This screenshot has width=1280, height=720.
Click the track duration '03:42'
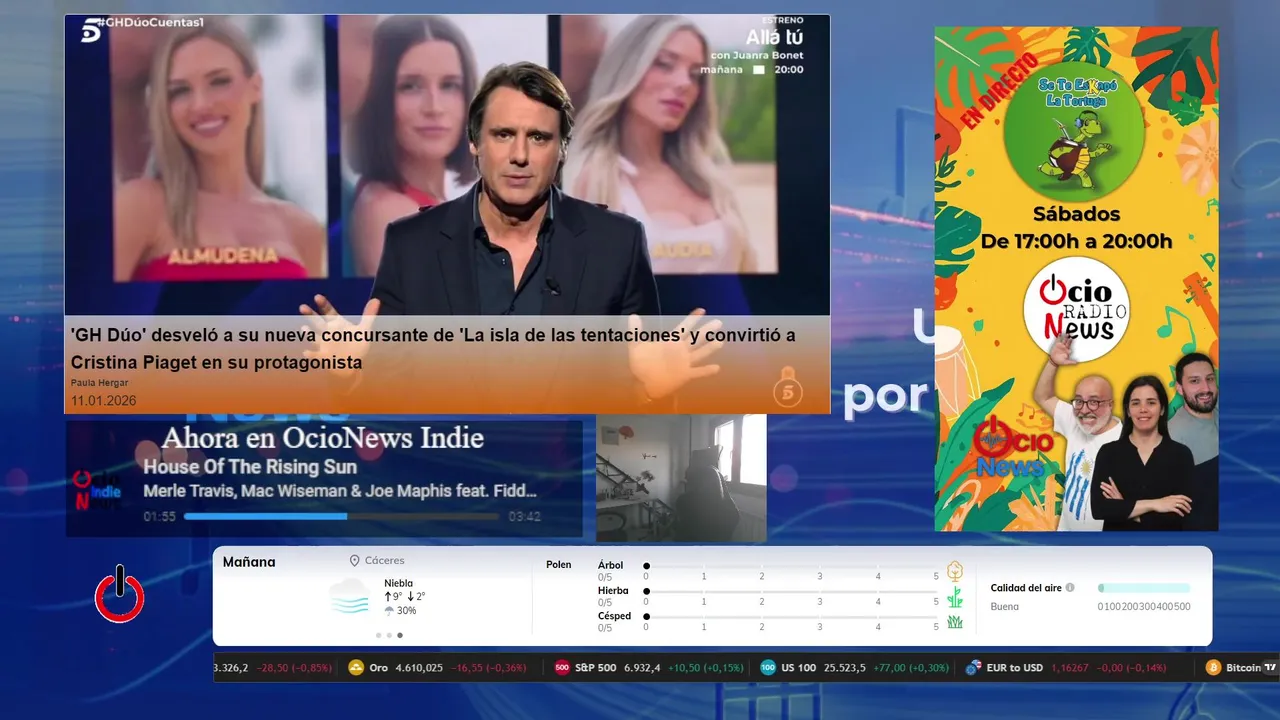[524, 517]
